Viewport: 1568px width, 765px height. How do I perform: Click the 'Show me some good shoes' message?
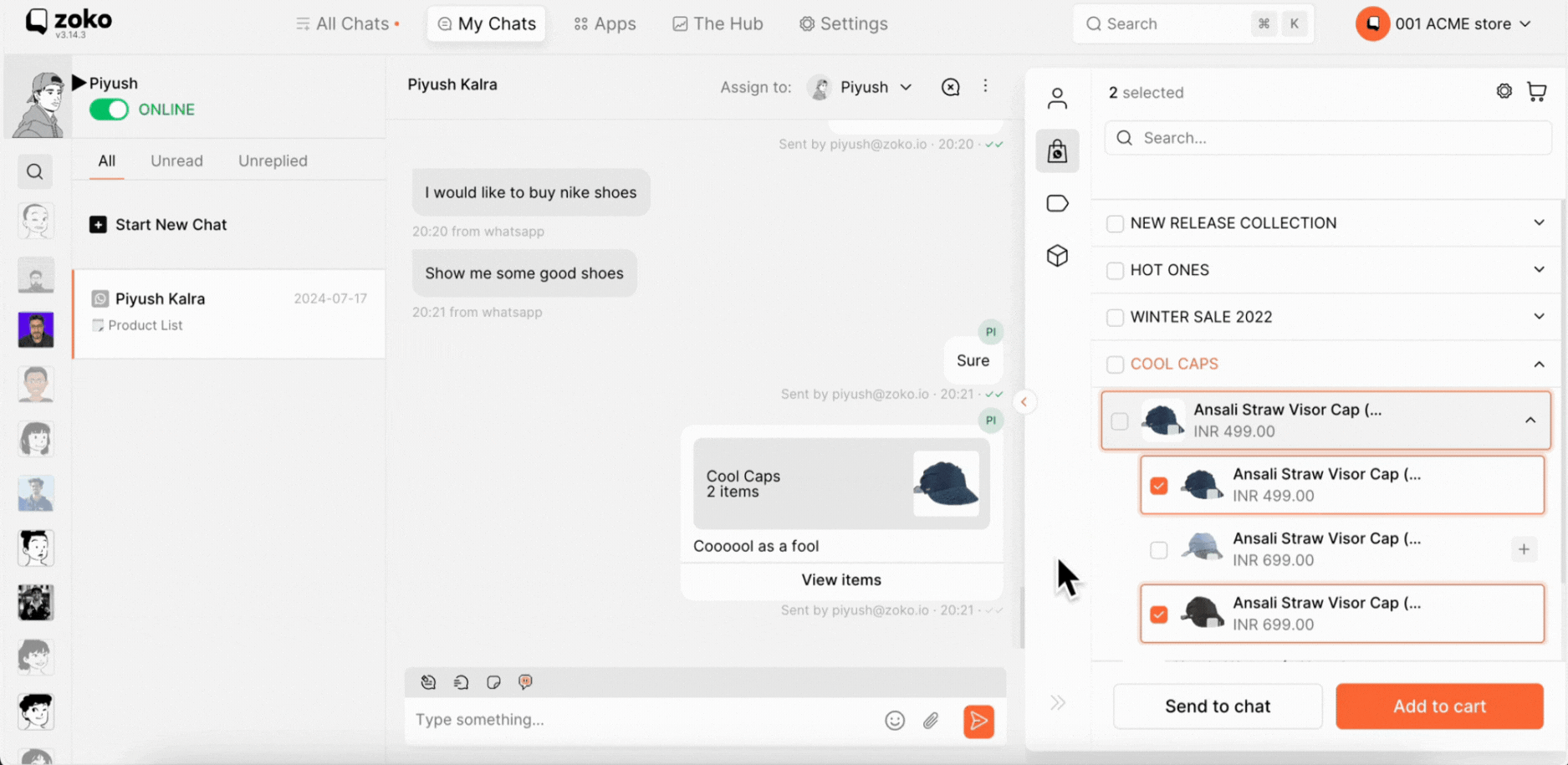tap(524, 273)
